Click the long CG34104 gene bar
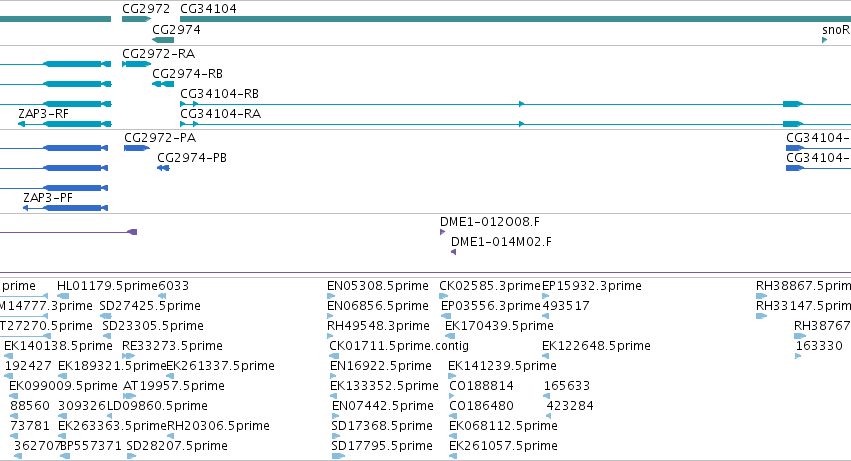851x461 pixels. 516,19
